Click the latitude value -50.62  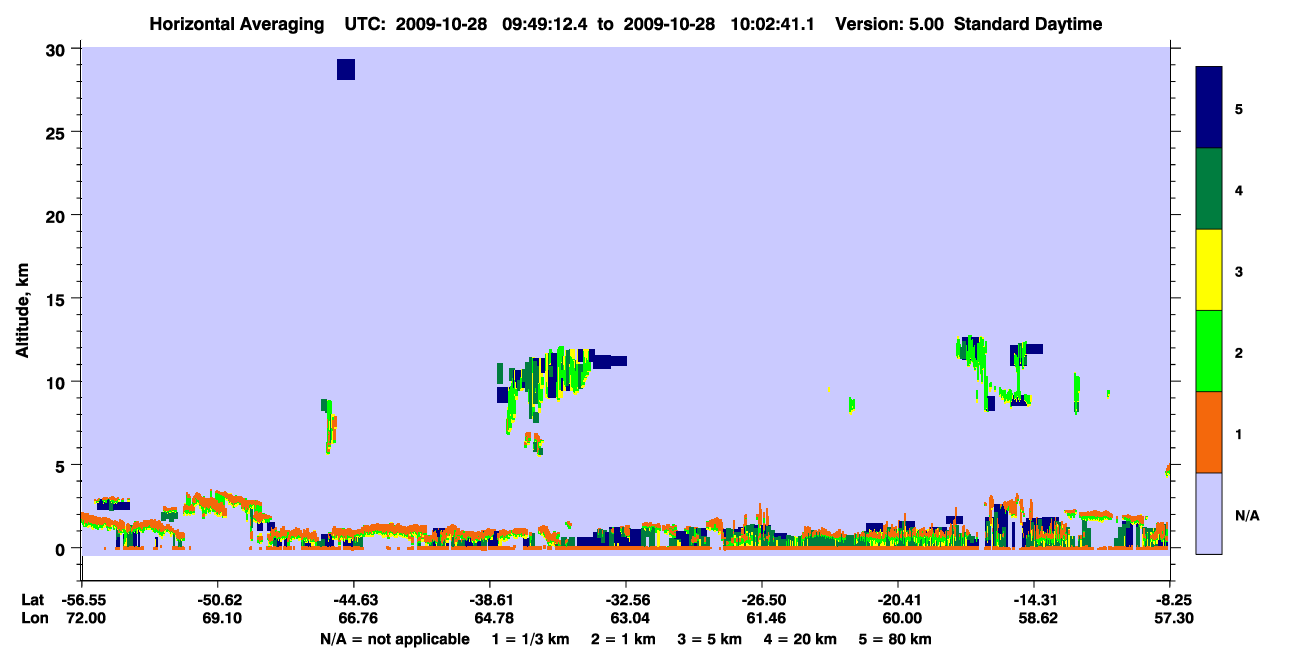pyautogui.click(x=218, y=600)
